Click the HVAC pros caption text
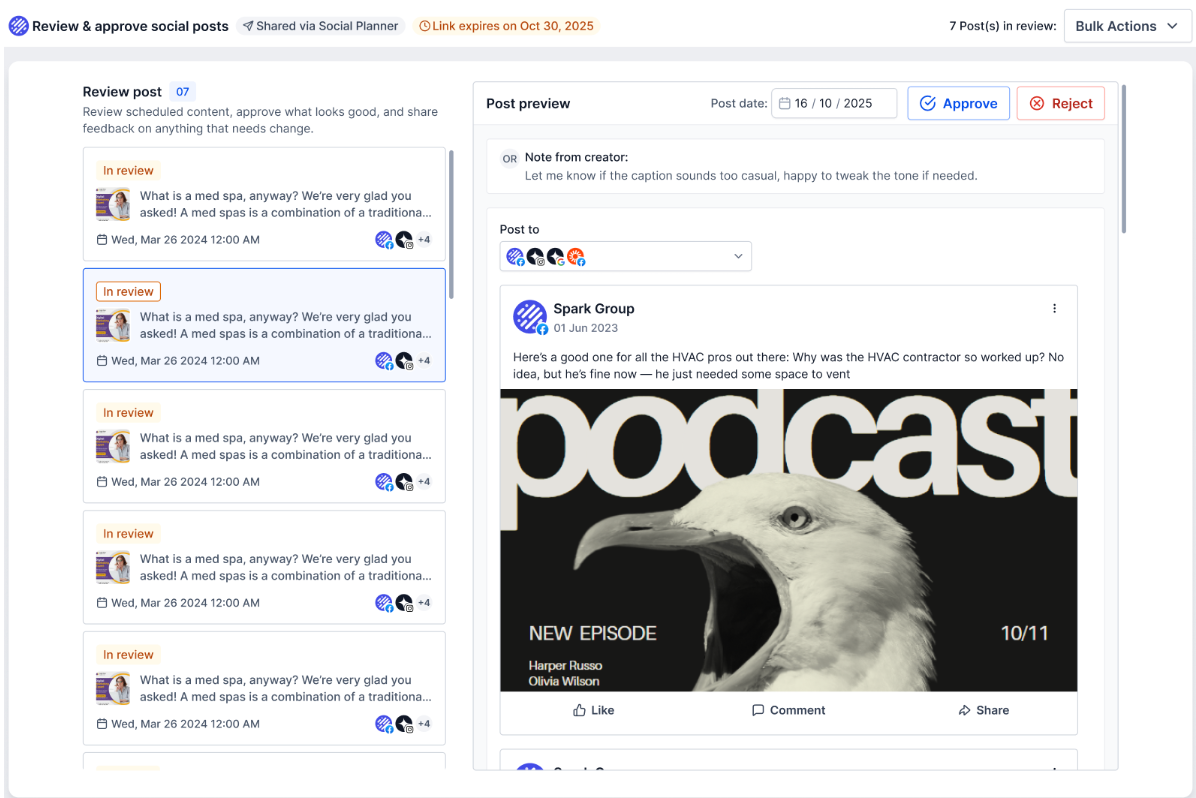The width and height of the screenshot is (1196, 798). coord(788,365)
